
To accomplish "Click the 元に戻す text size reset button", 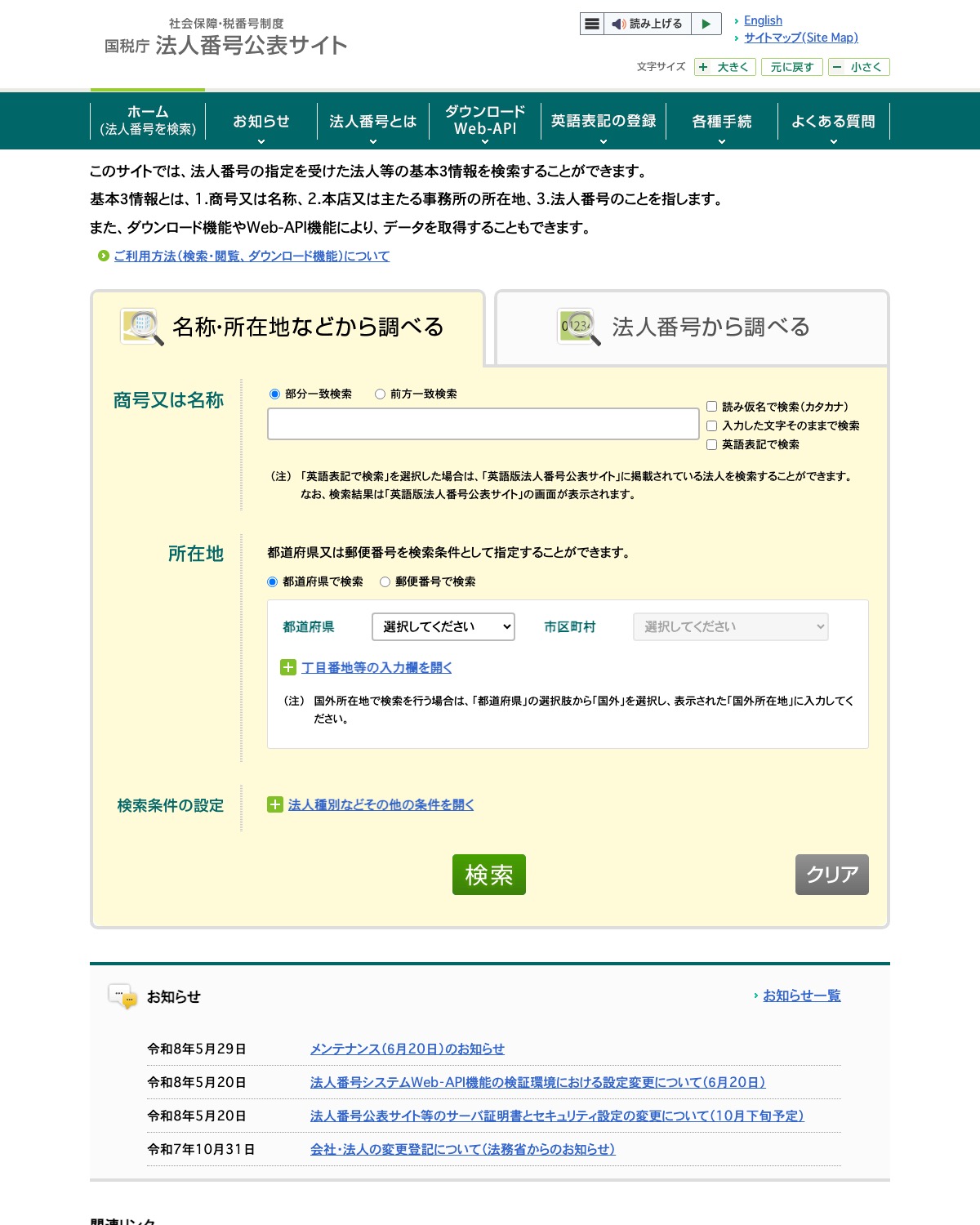I will (x=792, y=67).
